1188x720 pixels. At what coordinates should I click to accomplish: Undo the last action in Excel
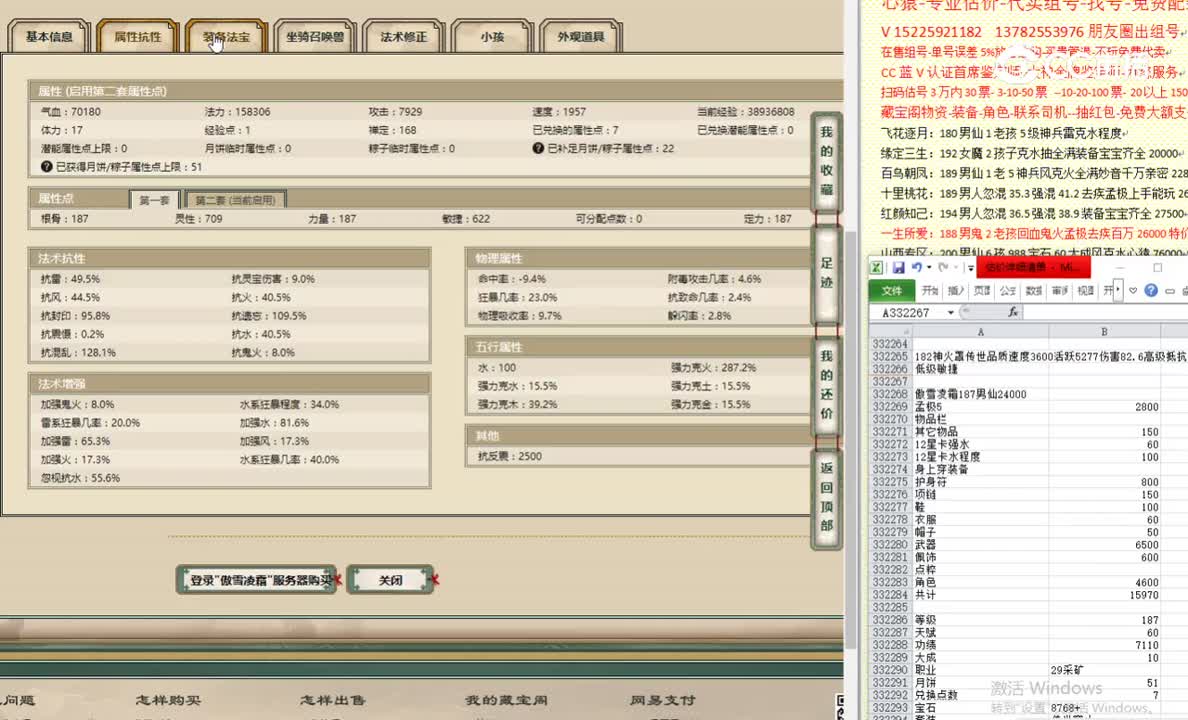tap(916, 268)
